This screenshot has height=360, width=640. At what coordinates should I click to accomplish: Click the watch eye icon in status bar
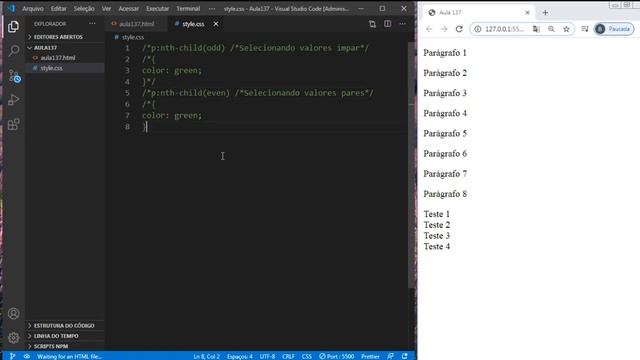(x=27, y=356)
